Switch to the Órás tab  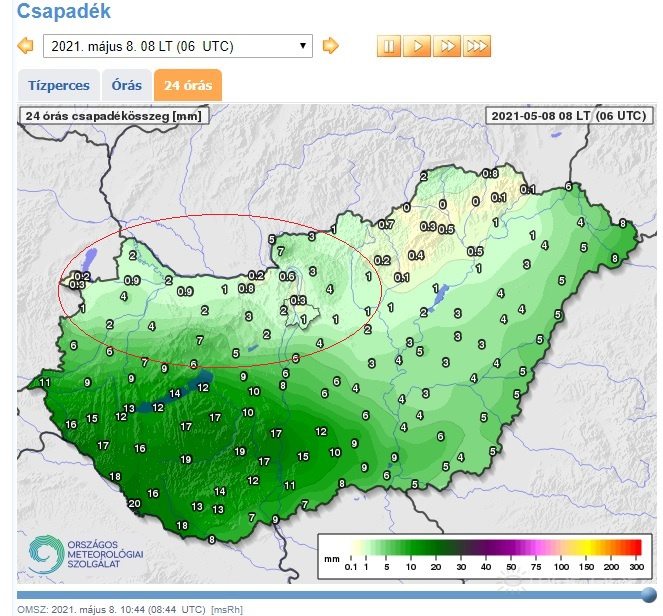point(127,86)
